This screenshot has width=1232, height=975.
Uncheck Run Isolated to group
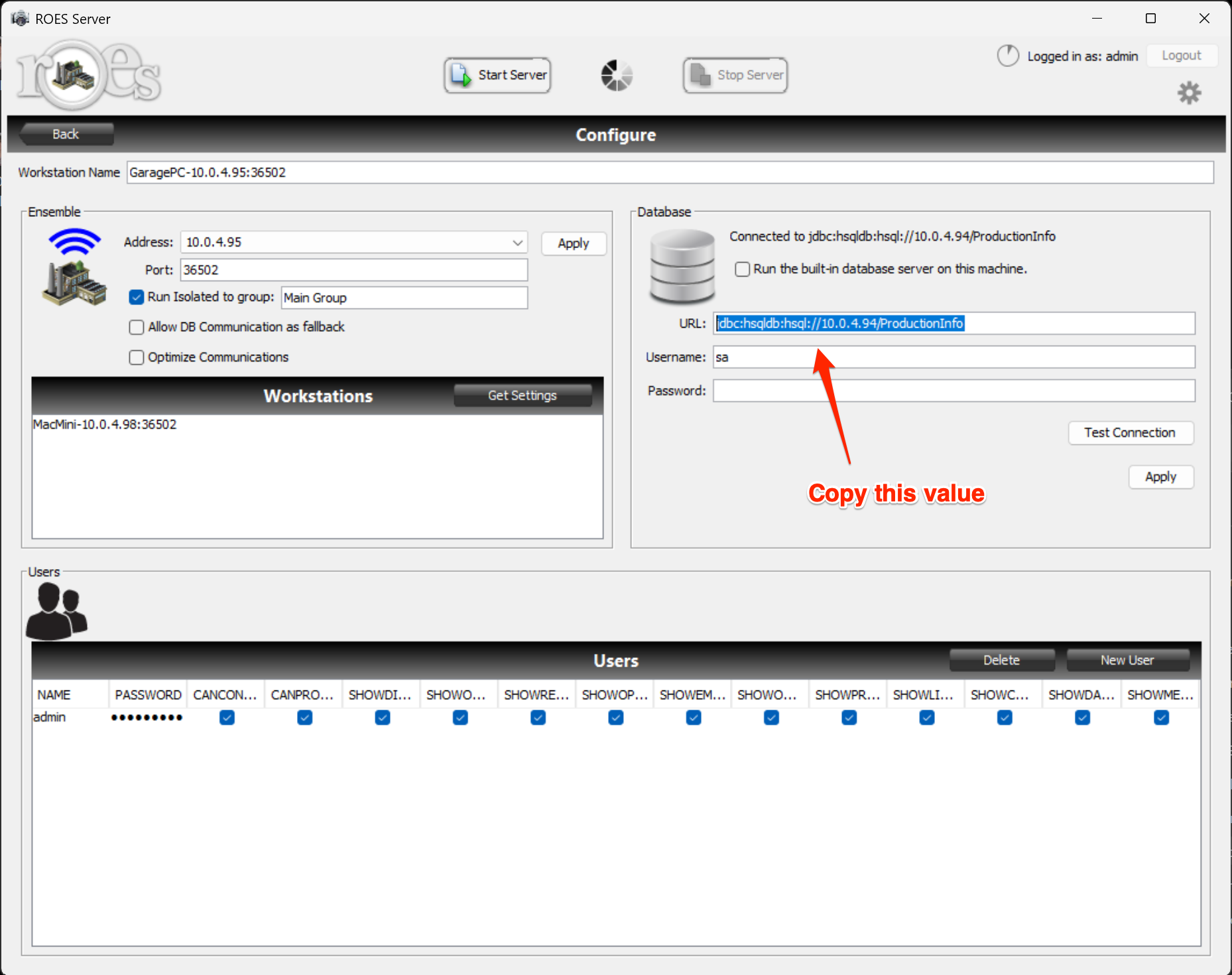point(137,297)
